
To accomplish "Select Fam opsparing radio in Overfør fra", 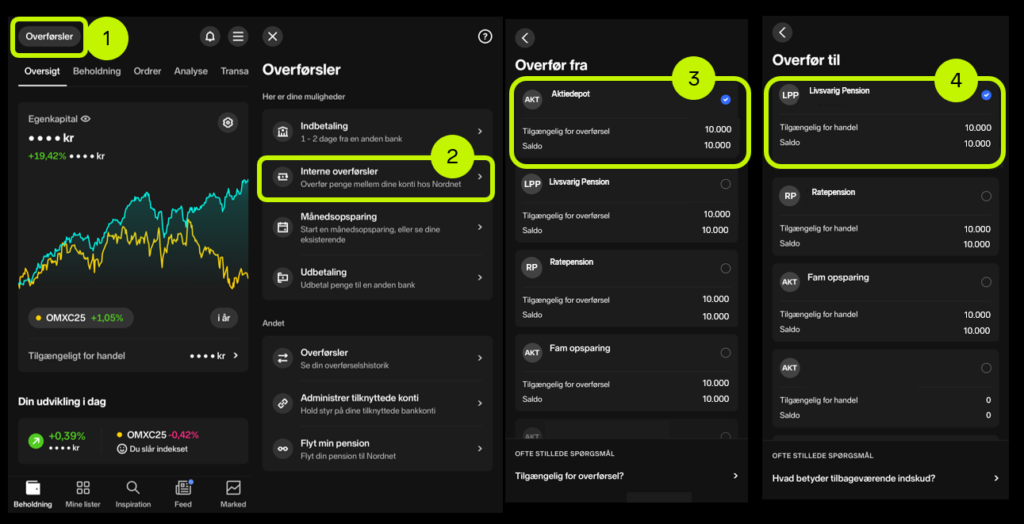I will tap(726, 353).
